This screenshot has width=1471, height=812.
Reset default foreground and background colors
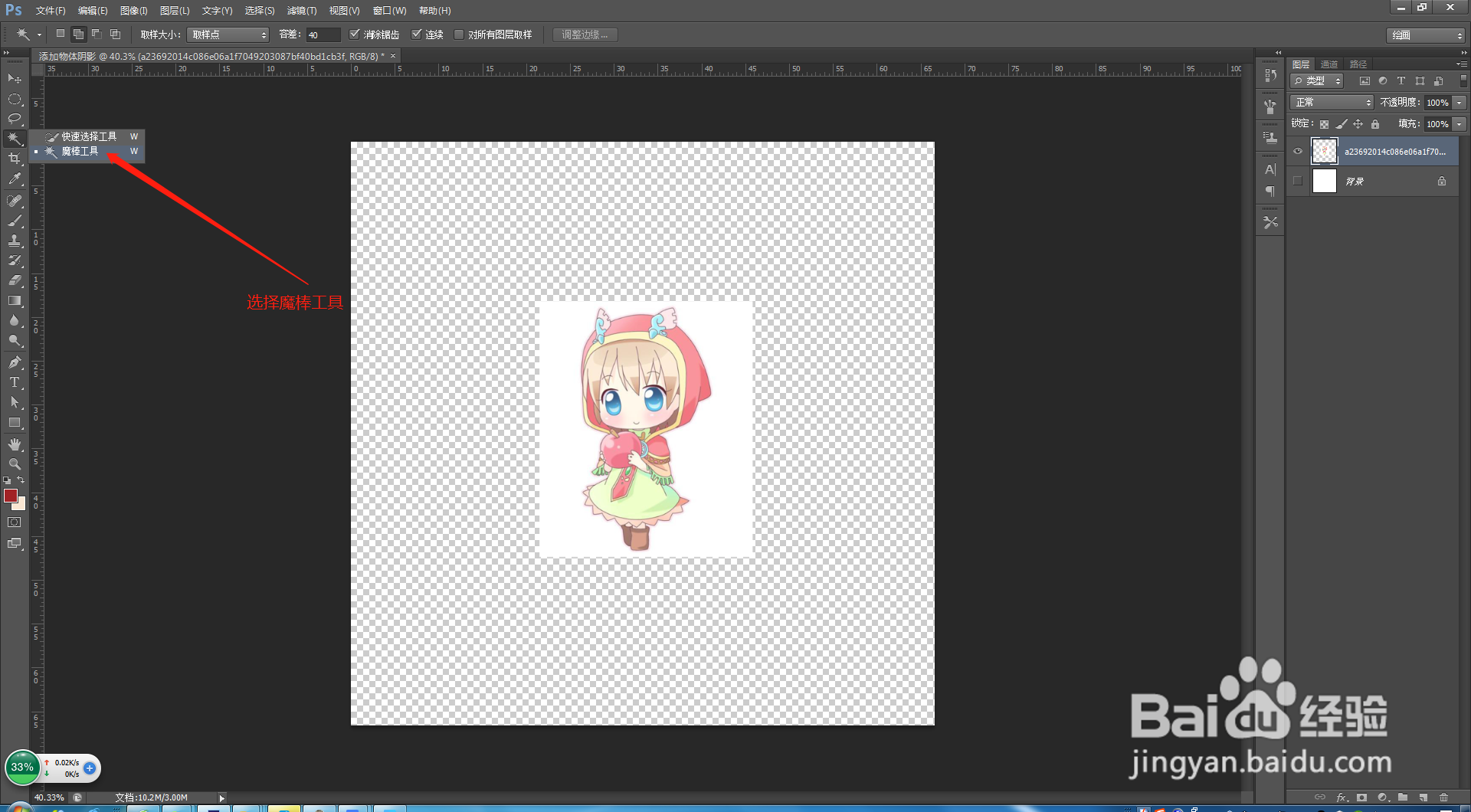pyautogui.click(x=7, y=480)
